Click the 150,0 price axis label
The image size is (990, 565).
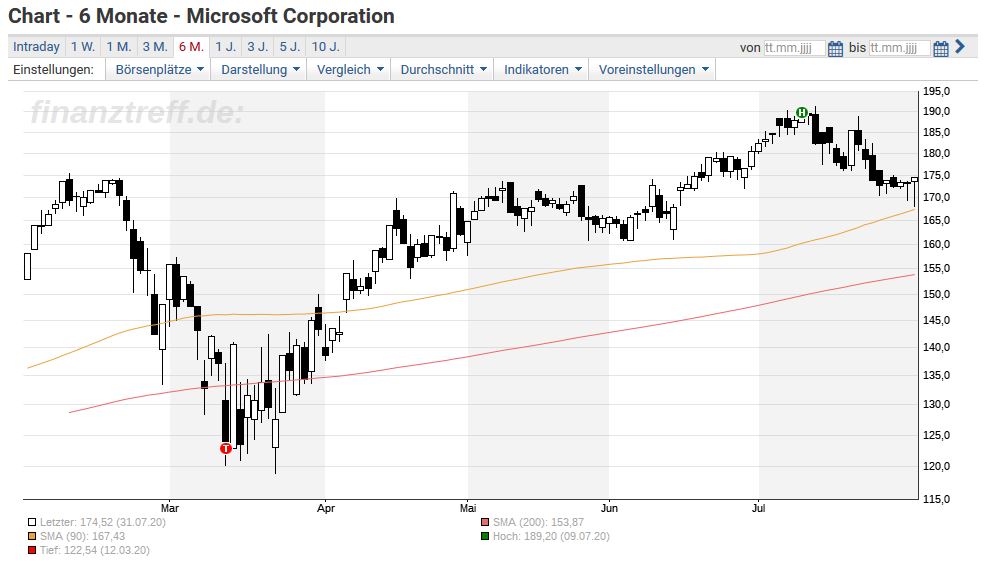tap(936, 294)
